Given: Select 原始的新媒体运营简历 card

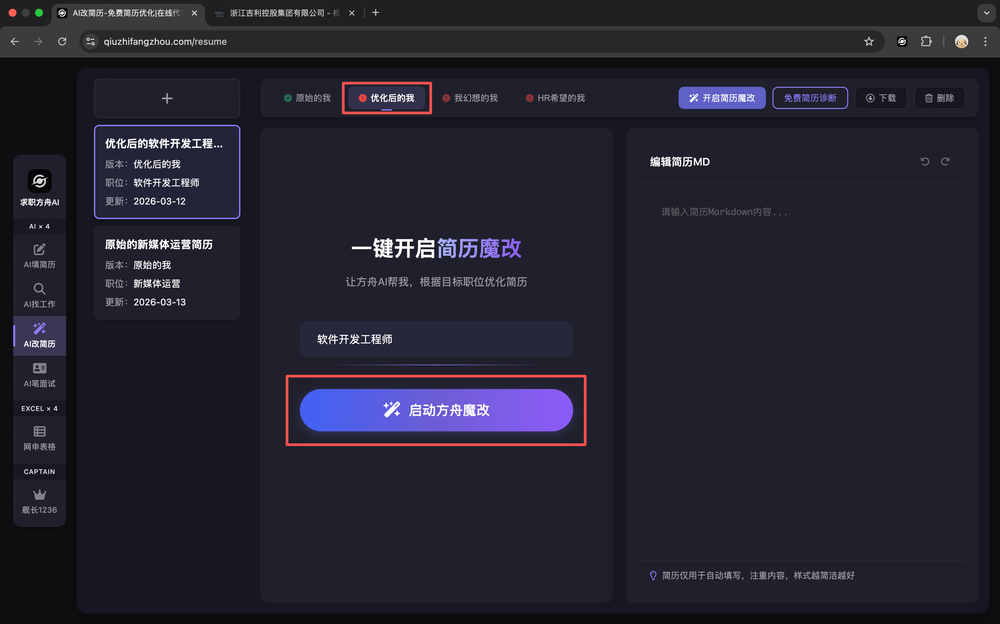Looking at the screenshot, I should 167,272.
